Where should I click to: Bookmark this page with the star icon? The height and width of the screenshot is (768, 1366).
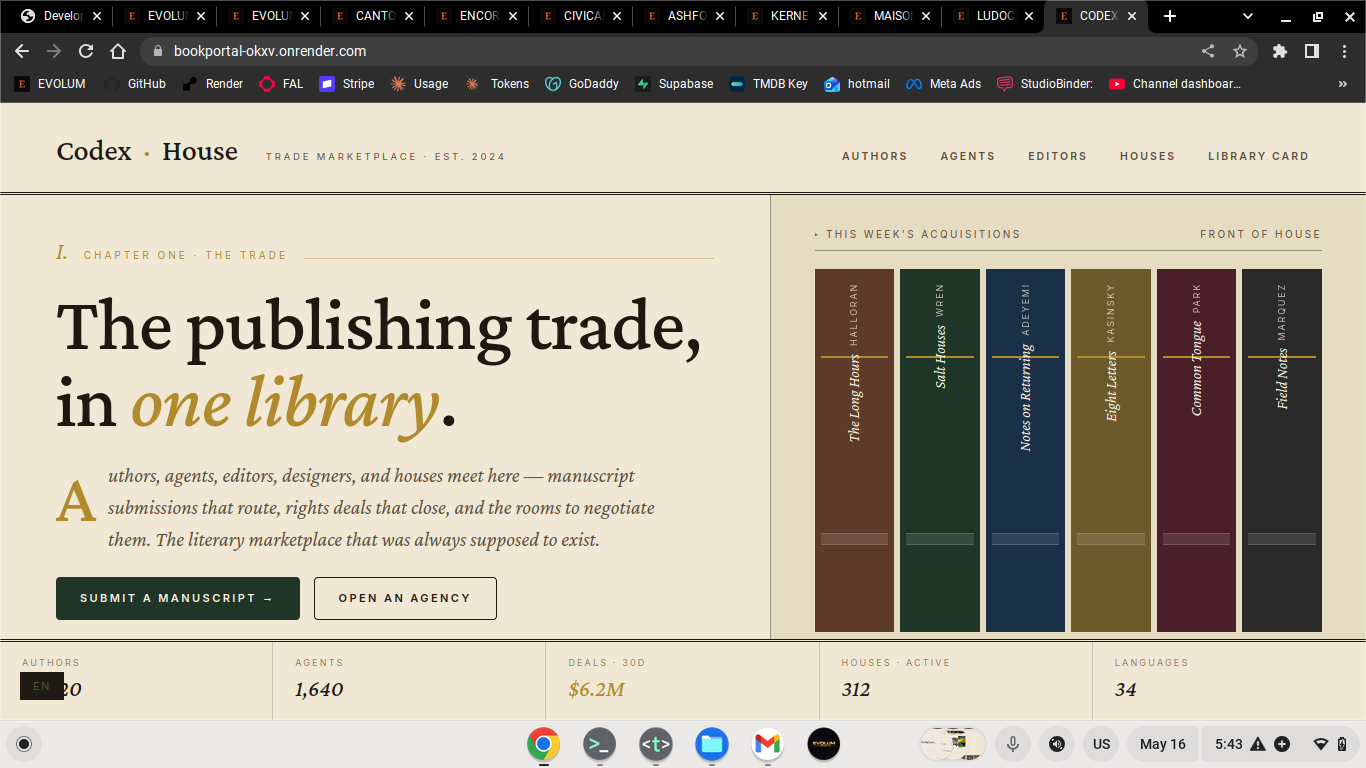[1240, 51]
